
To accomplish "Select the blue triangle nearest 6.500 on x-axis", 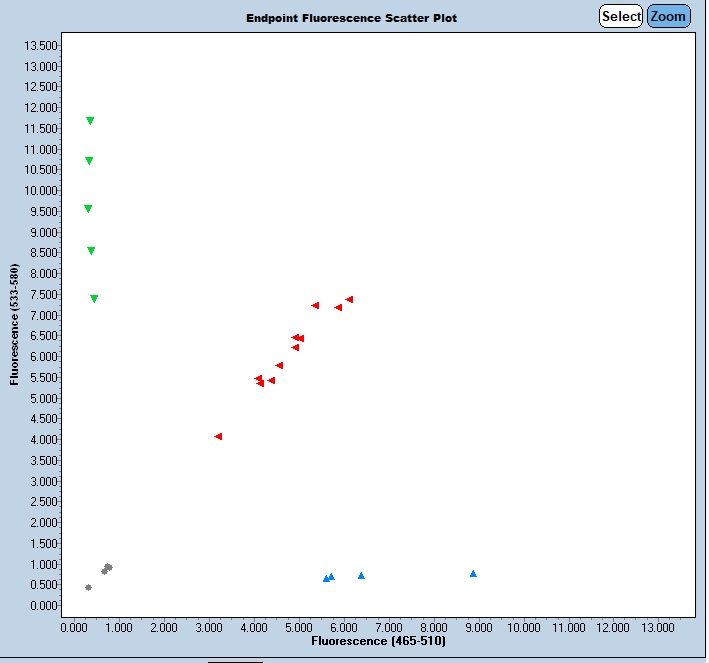I will [361, 575].
